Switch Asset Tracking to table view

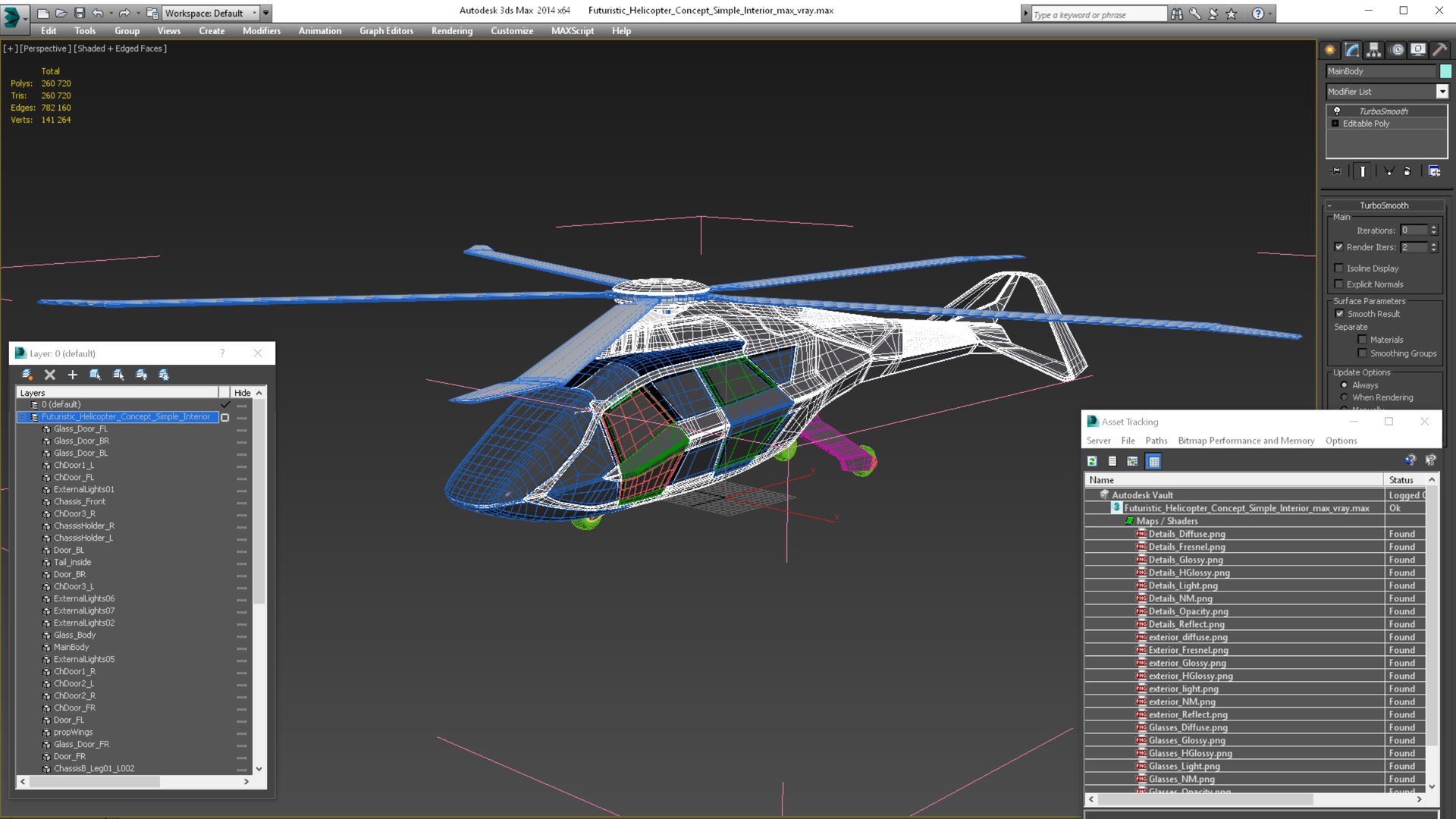pyautogui.click(x=1153, y=461)
